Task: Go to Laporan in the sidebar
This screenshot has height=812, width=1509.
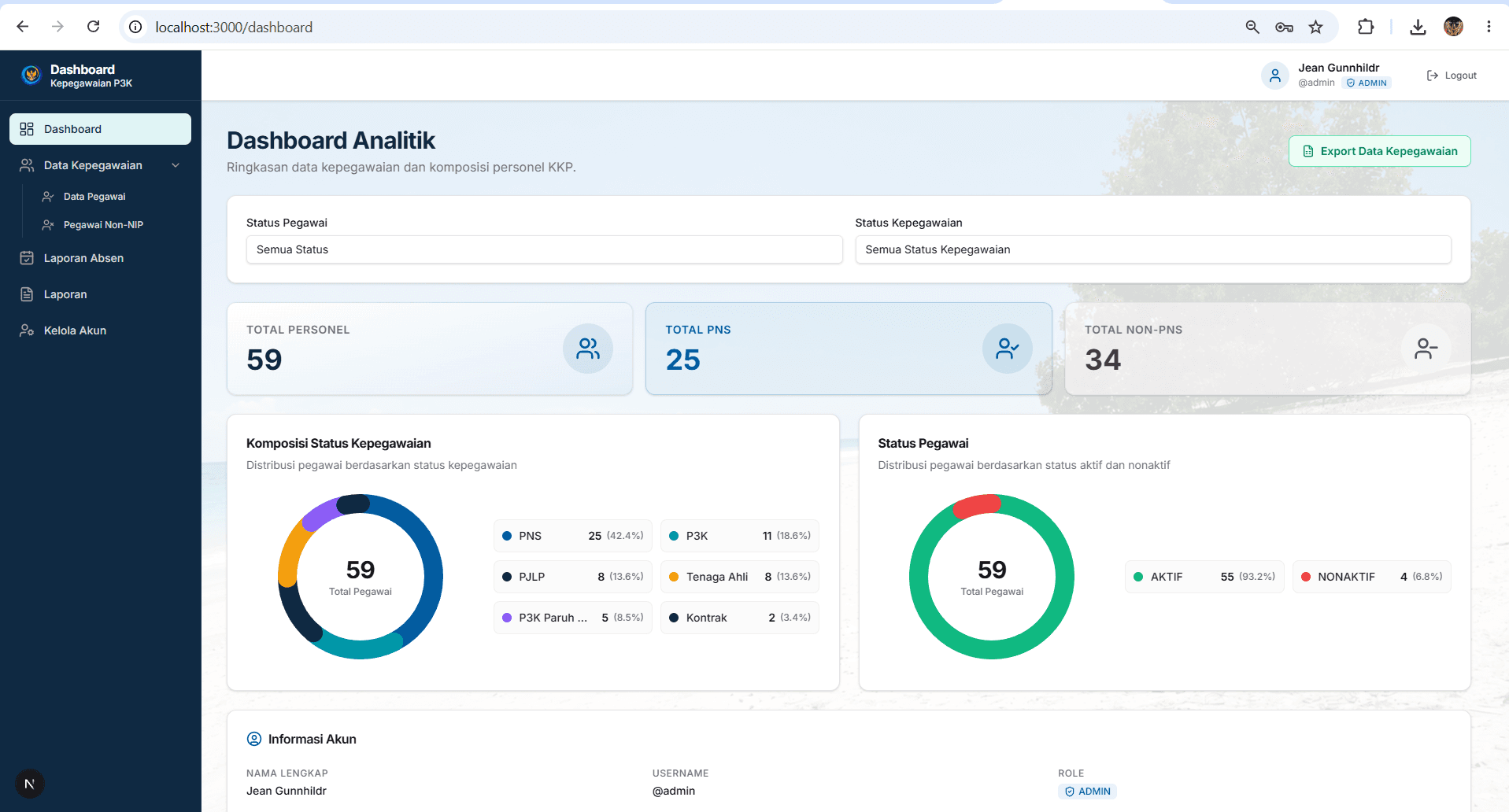Action: pyautogui.click(x=100, y=294)
